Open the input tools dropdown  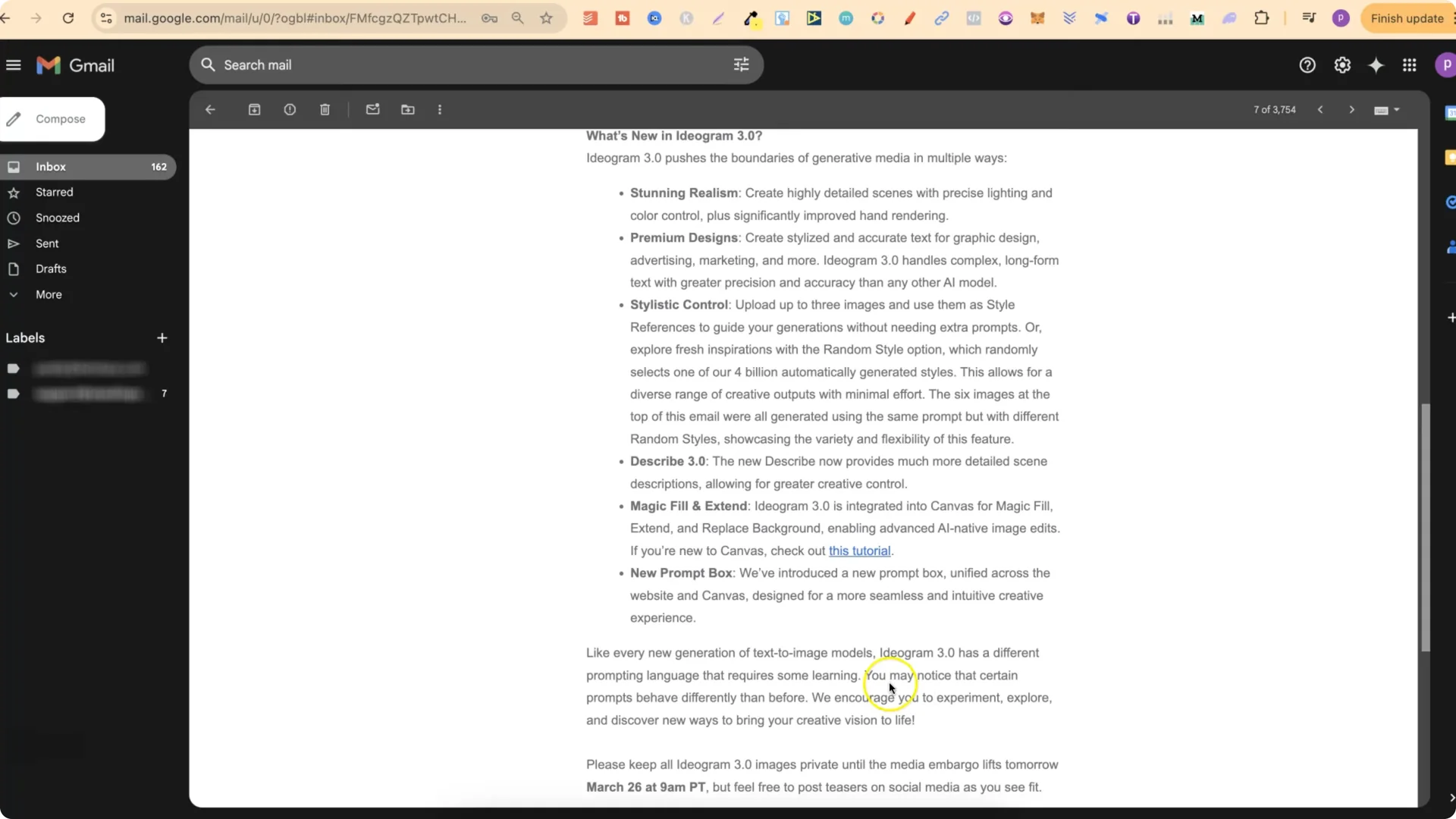(1387, 109)
